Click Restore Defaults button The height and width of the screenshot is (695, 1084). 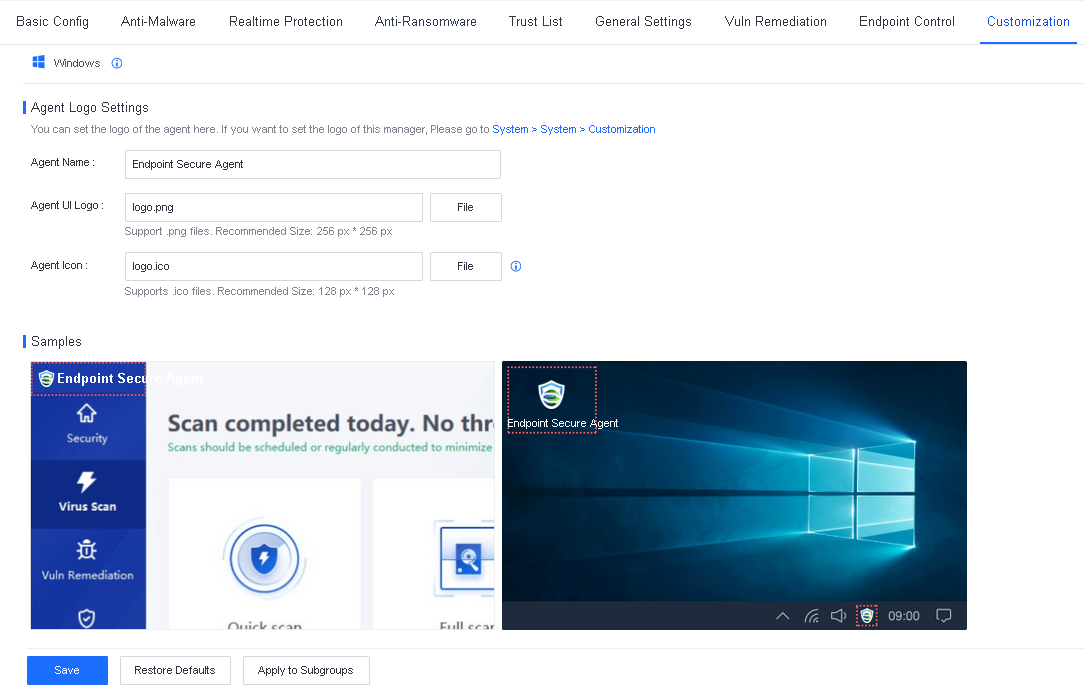[175, 670]
